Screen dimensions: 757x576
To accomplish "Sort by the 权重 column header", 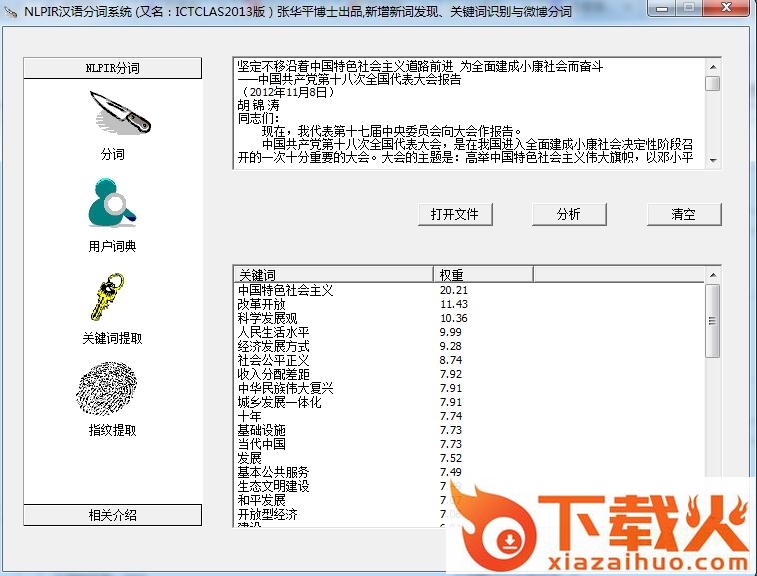I will click(483, 274).
